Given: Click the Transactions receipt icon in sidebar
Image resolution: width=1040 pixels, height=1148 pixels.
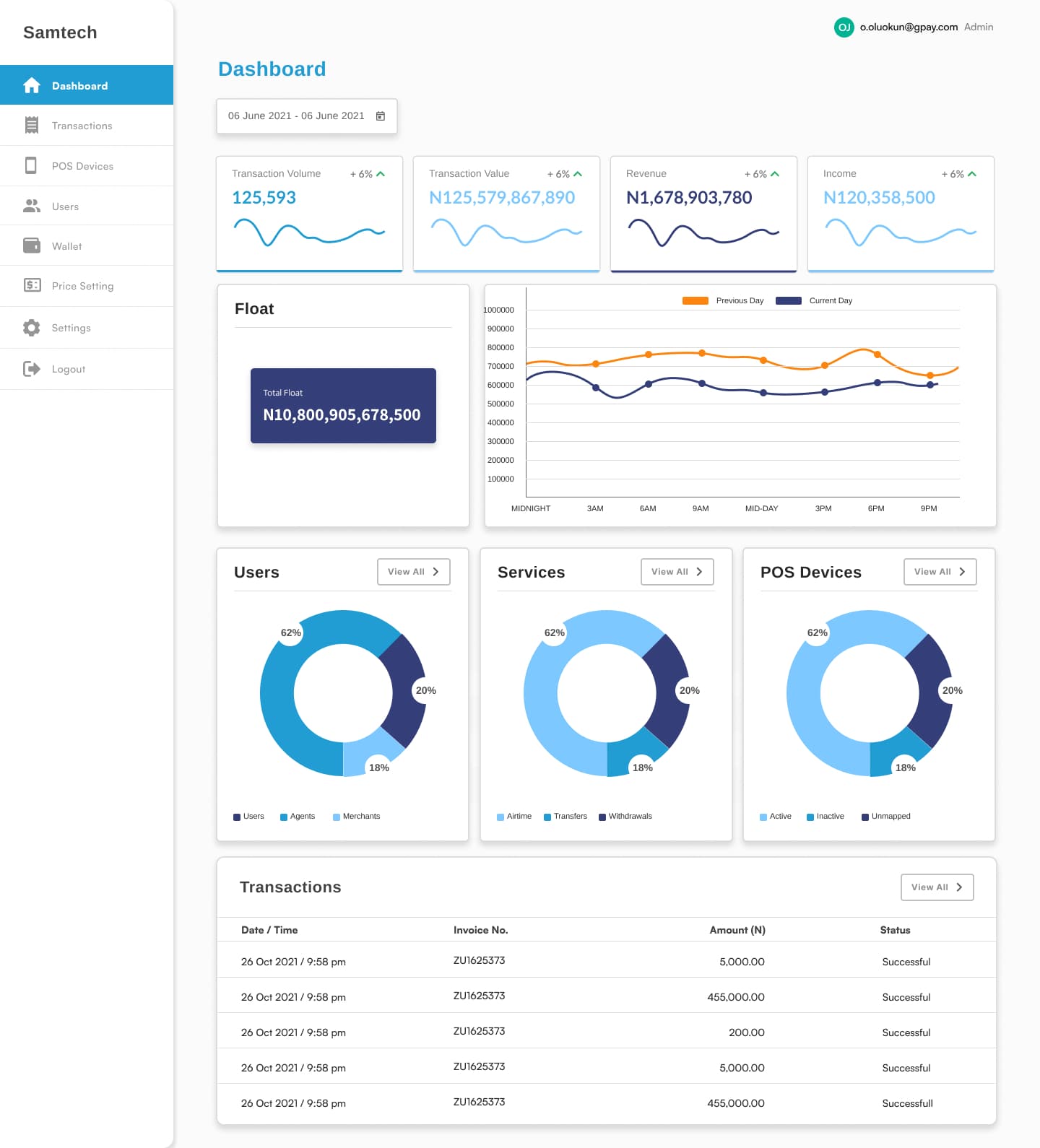Looking at the screenshot, I should (32, 125).
